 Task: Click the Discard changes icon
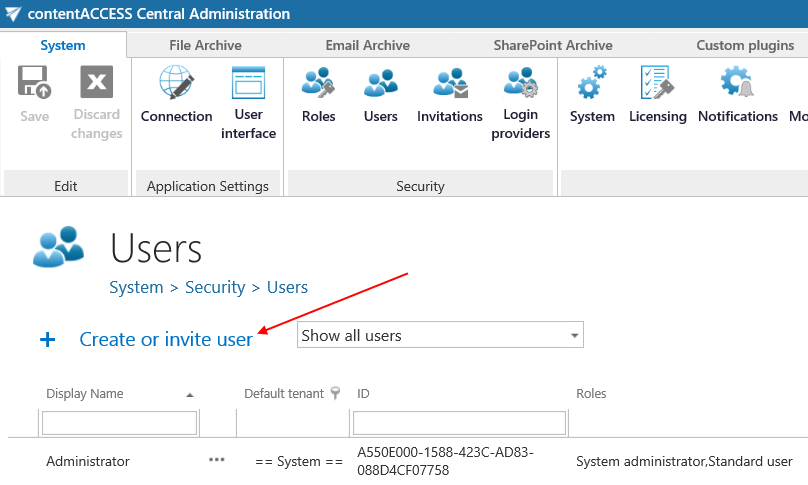click(x=97, y=83)
